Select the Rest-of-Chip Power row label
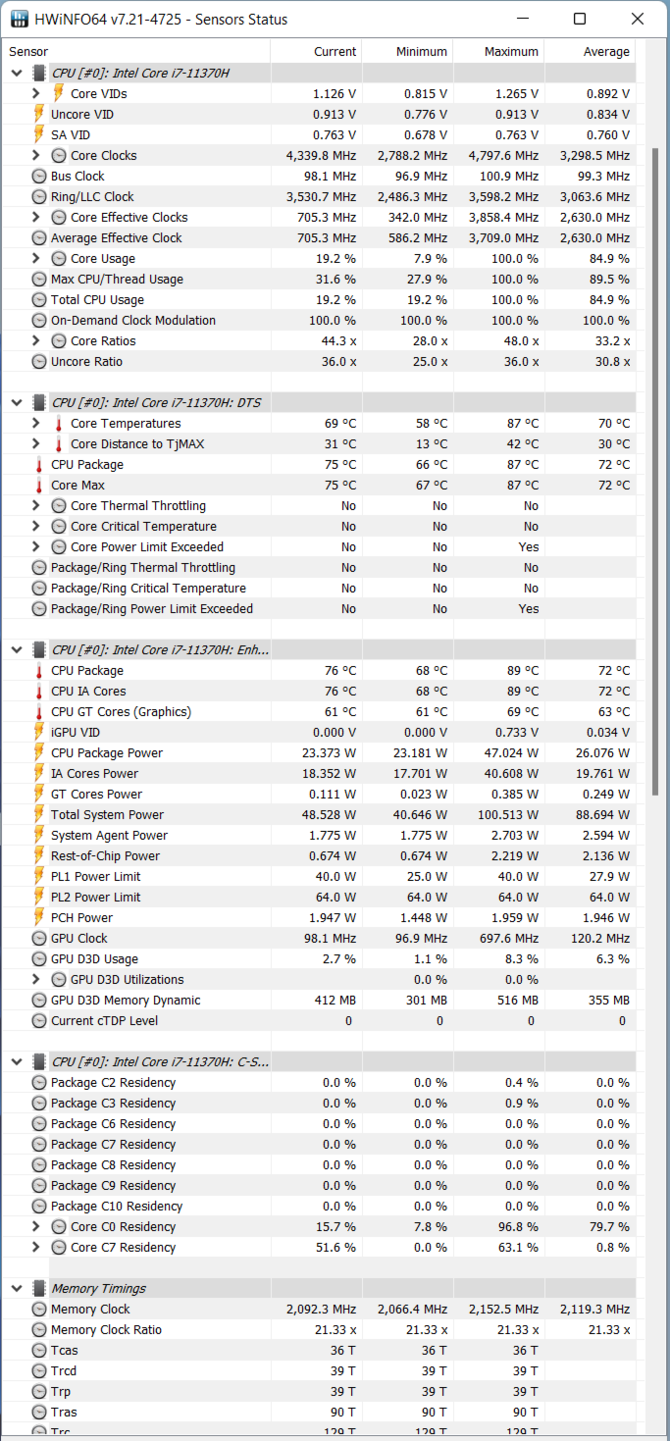 pos(105,856)
